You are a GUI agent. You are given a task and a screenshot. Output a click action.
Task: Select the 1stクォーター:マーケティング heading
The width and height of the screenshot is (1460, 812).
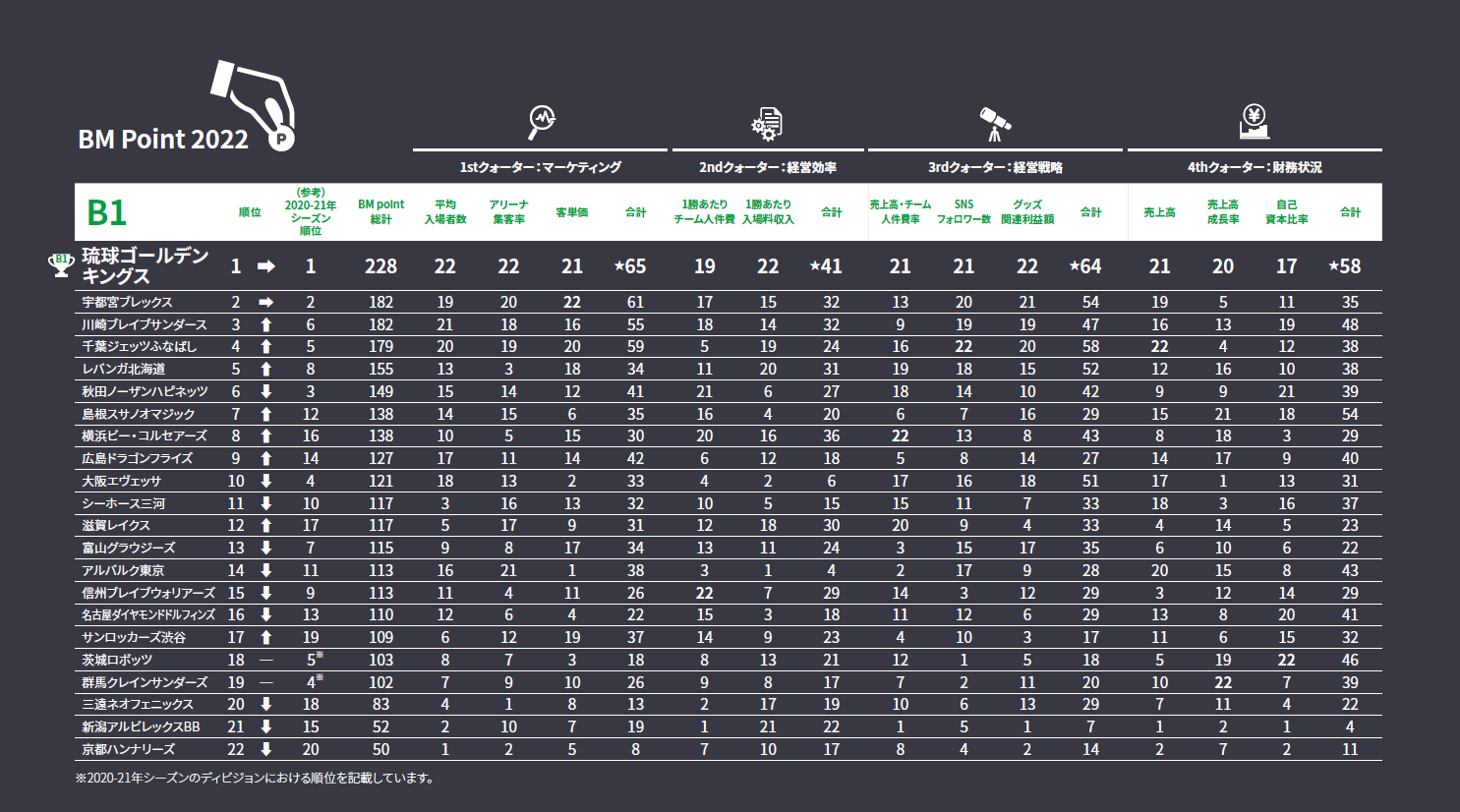click(x=541, y=167)
